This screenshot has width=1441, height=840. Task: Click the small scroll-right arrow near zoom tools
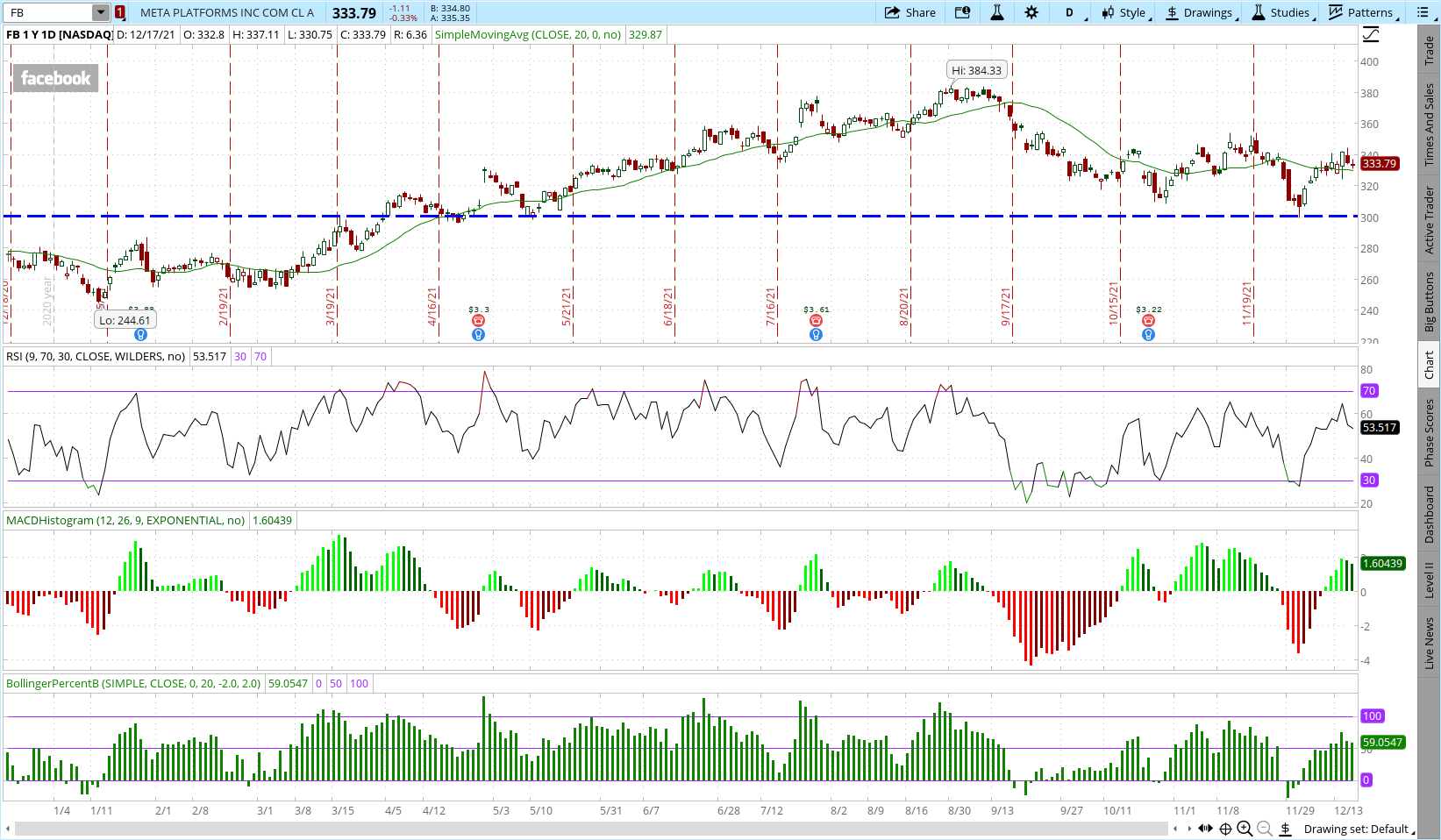click(1189, 829)
